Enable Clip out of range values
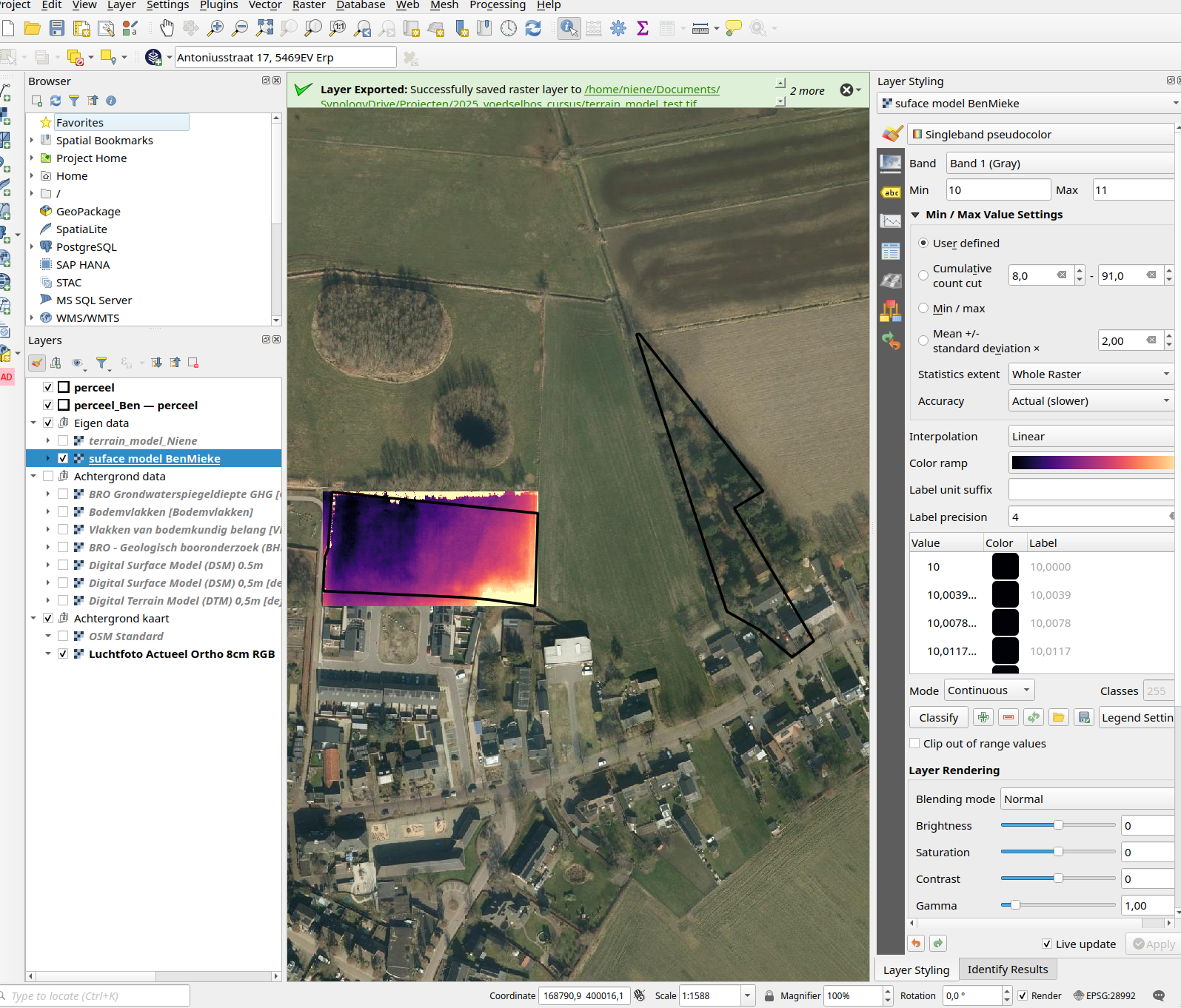 pyautogui.click(x=915, y=744)
